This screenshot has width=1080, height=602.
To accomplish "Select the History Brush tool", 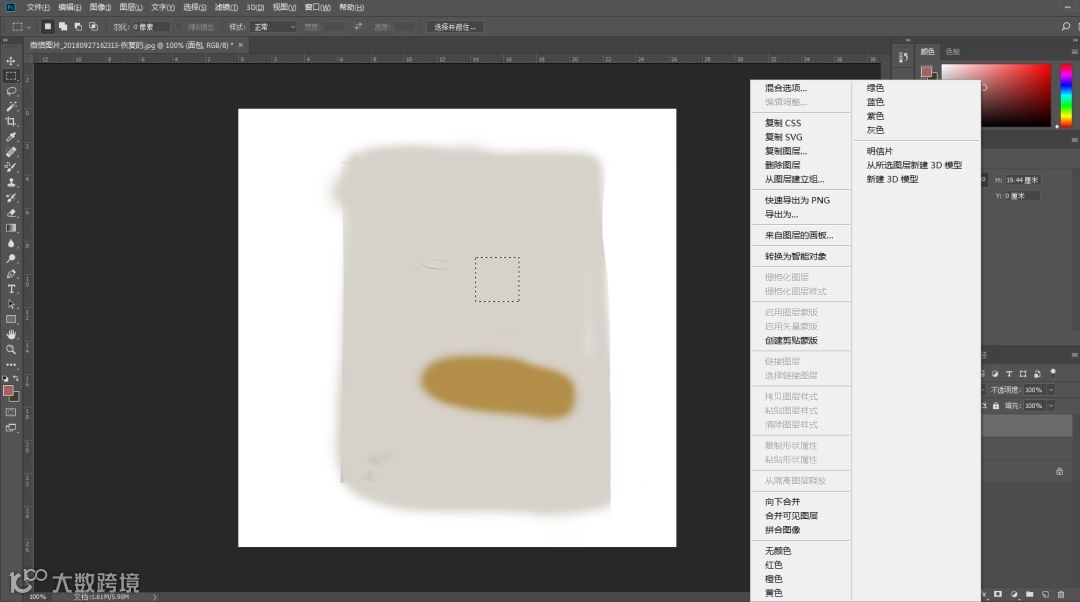I will [11, 198].
